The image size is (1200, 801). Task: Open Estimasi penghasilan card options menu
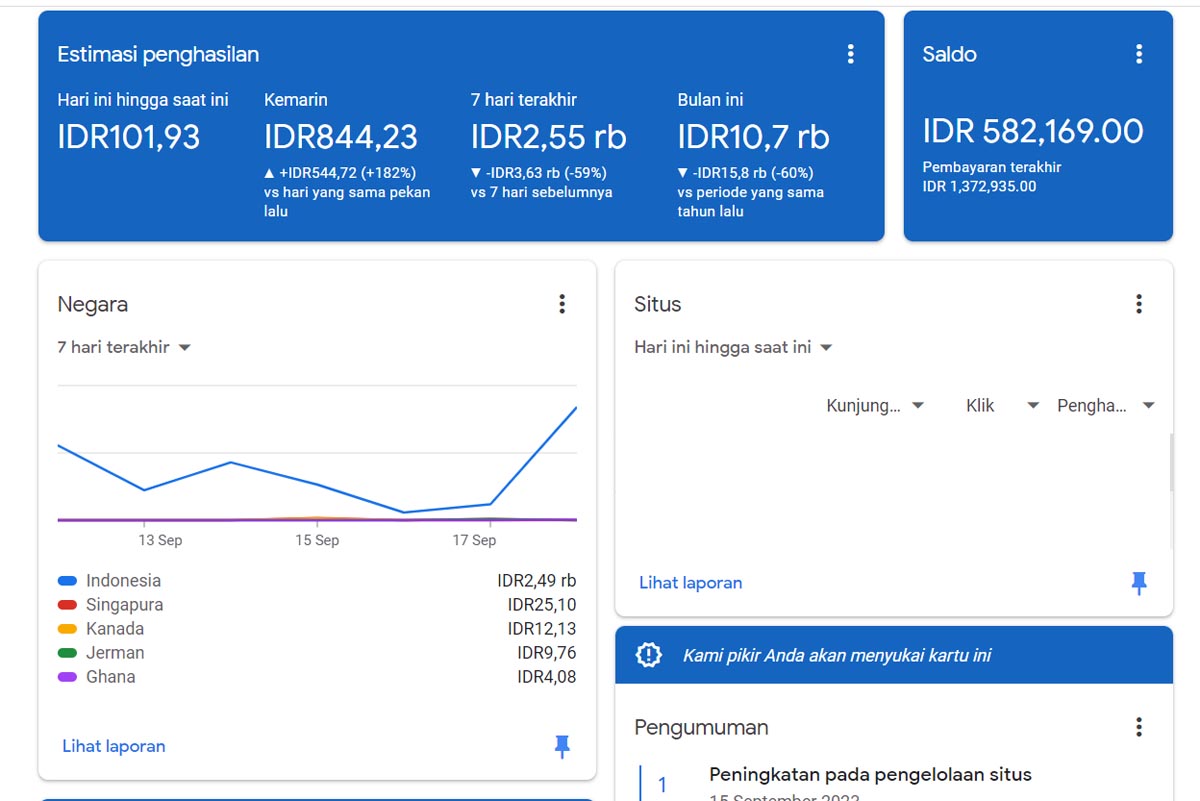click(x=851, y=54)
